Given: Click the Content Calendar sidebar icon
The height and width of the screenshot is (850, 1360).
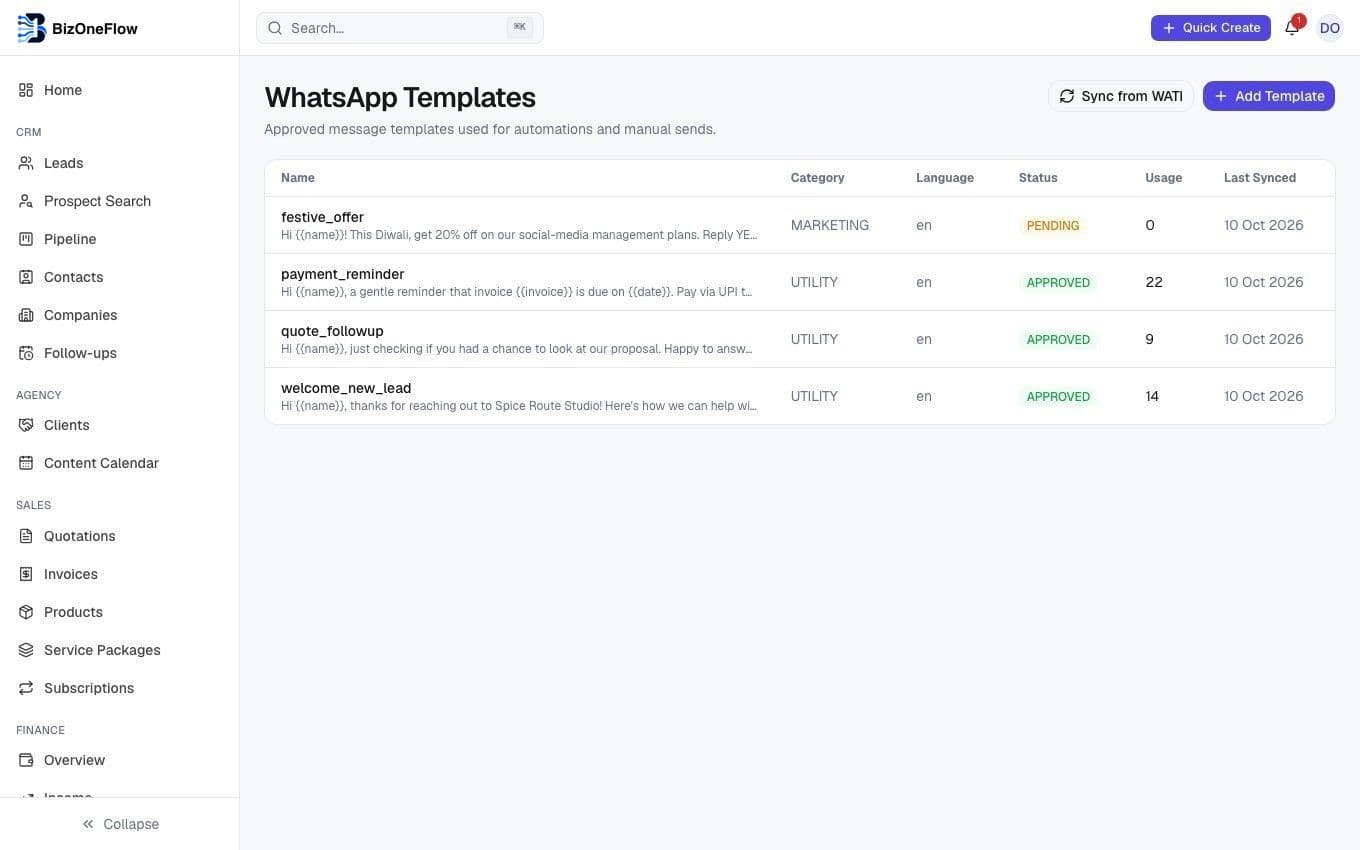Looking at the screenshot, I should coord(26,463).
